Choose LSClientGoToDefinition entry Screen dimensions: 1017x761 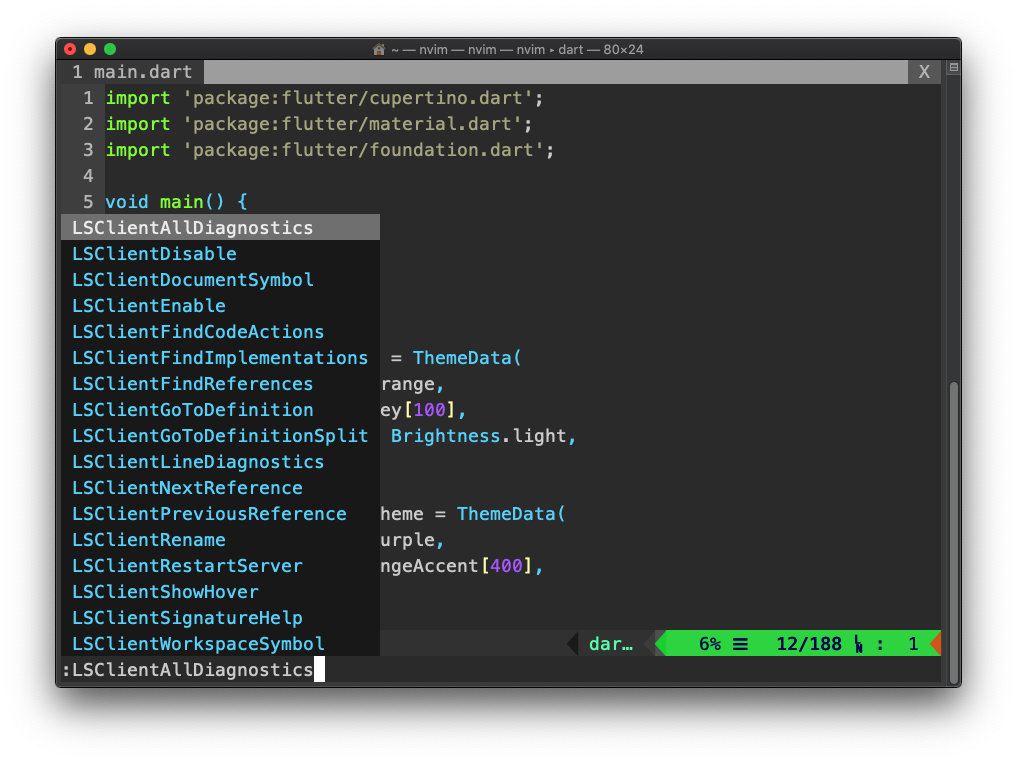point(221,409)
